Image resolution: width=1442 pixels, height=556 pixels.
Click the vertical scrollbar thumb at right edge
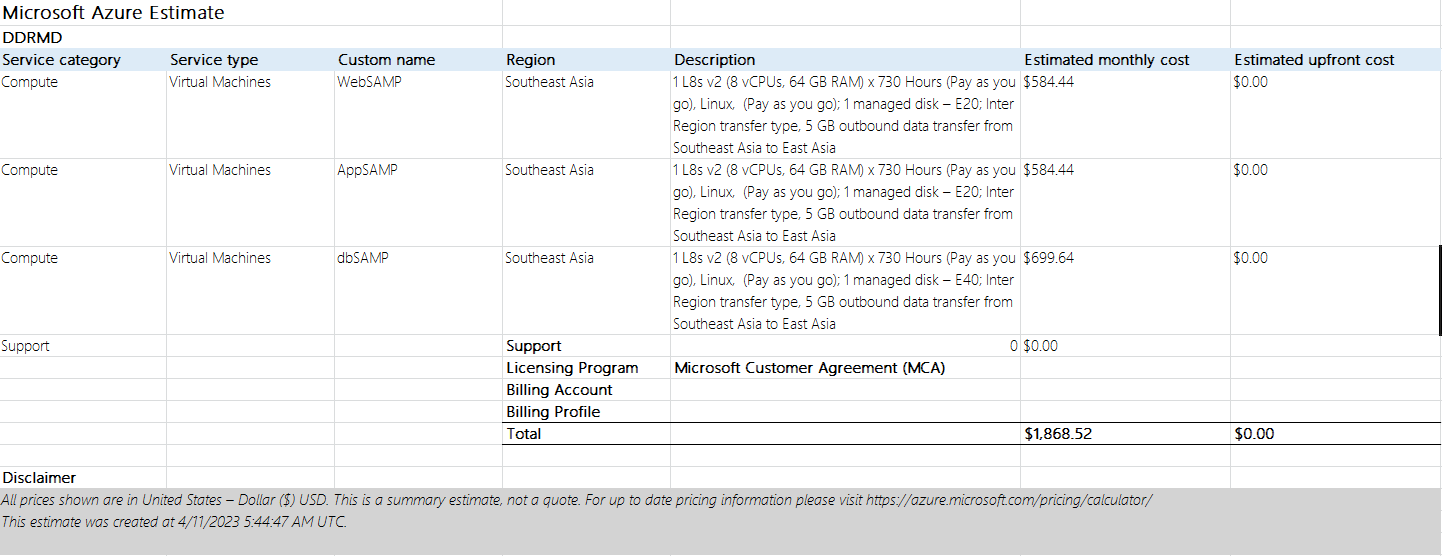click(x=1439, y=290)
